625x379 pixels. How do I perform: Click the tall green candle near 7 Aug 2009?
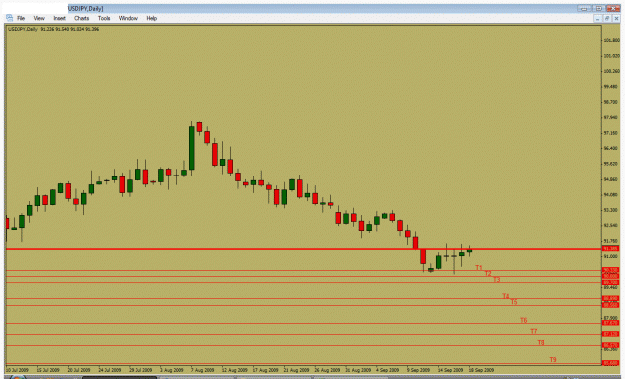pyautogui.click(x=192, y=148)
